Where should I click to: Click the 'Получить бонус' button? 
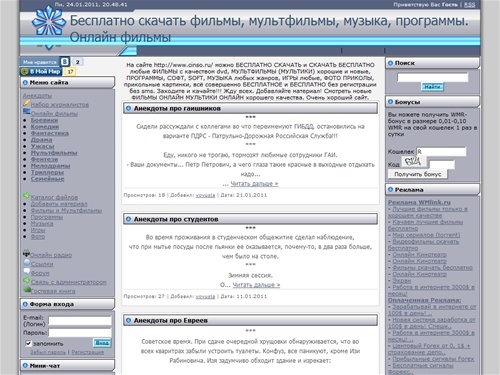tap(418, 174)
